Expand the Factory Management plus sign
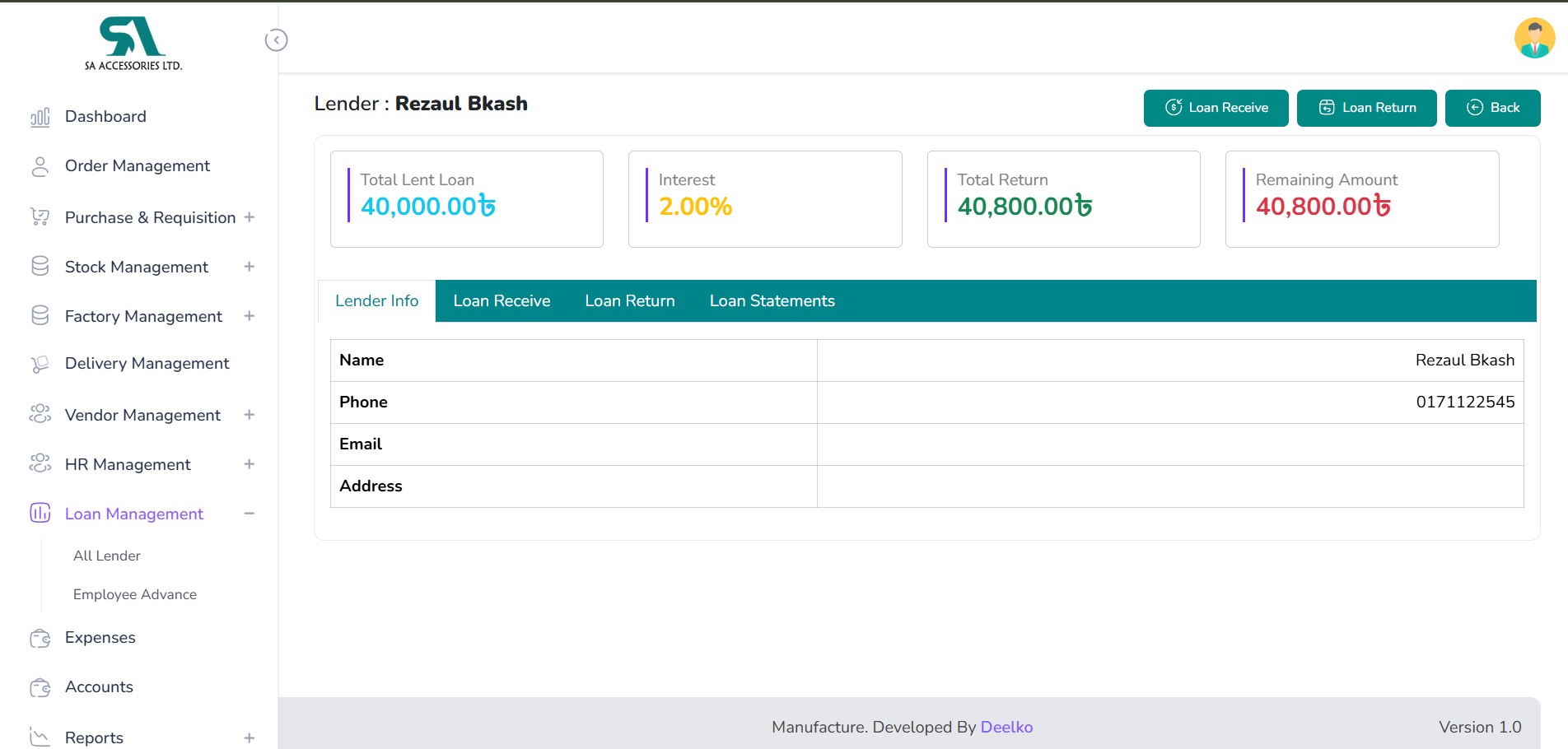This screenshot has height=749, width=1568. pyautogui.click(x=249, y=316)
